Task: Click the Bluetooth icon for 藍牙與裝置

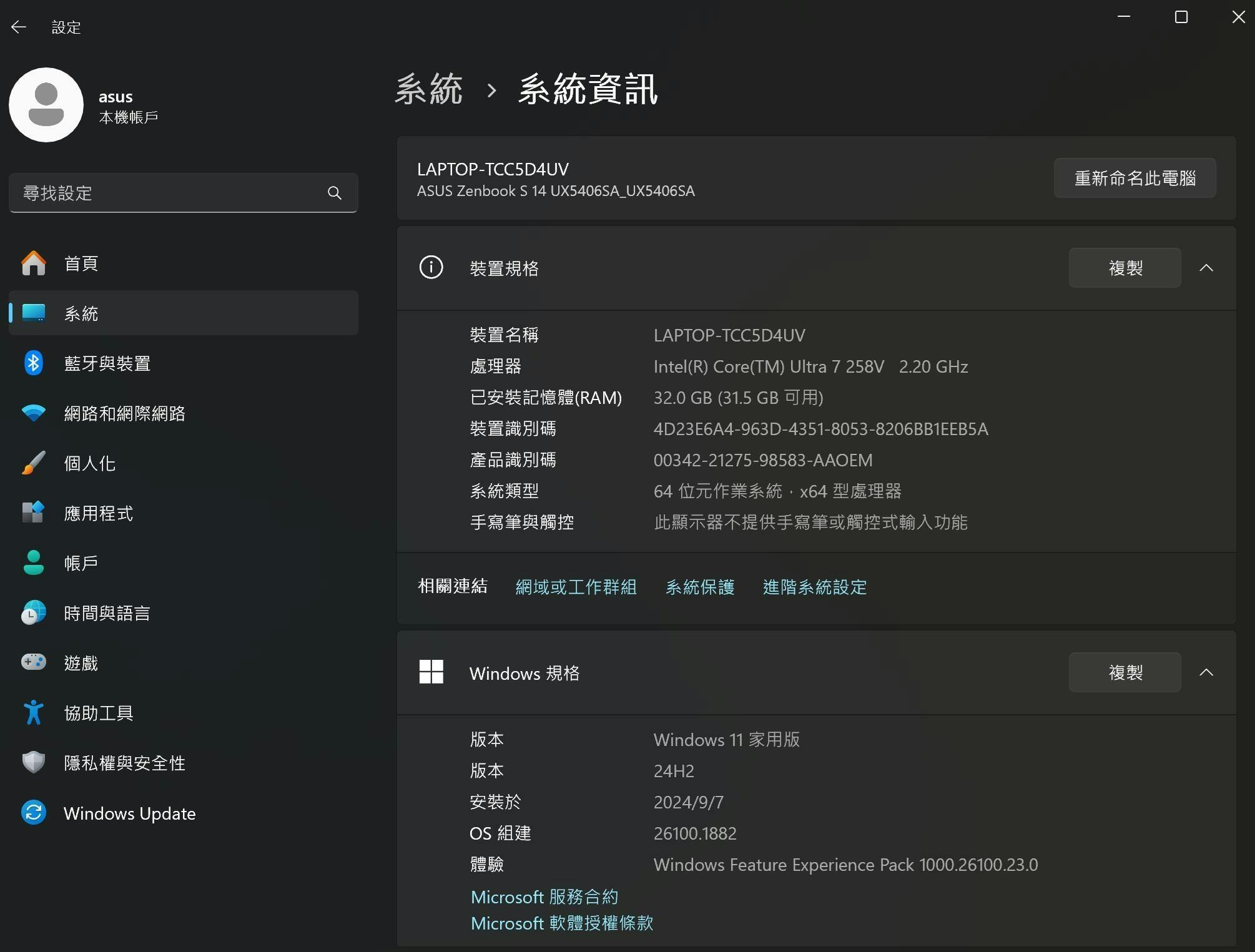Action: pyautogui.click(x=34, y=363)
